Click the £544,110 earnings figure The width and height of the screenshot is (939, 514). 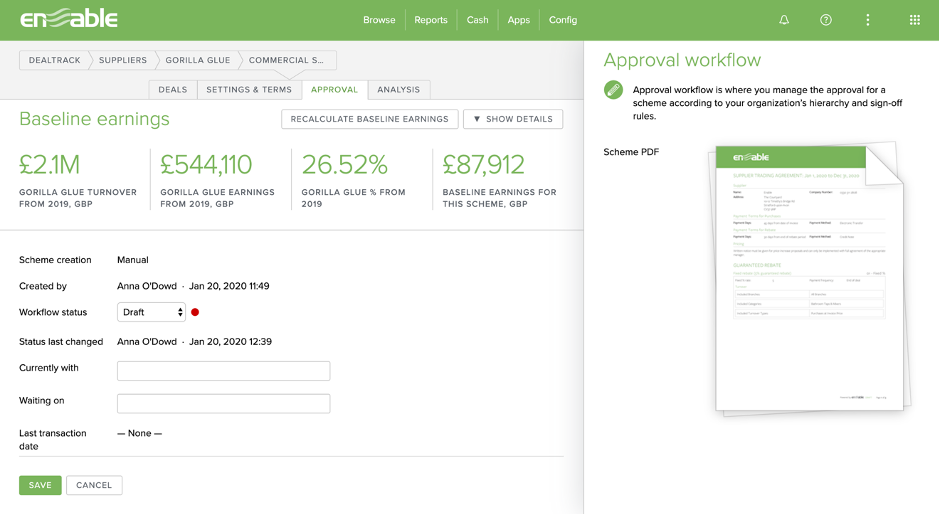207,165
